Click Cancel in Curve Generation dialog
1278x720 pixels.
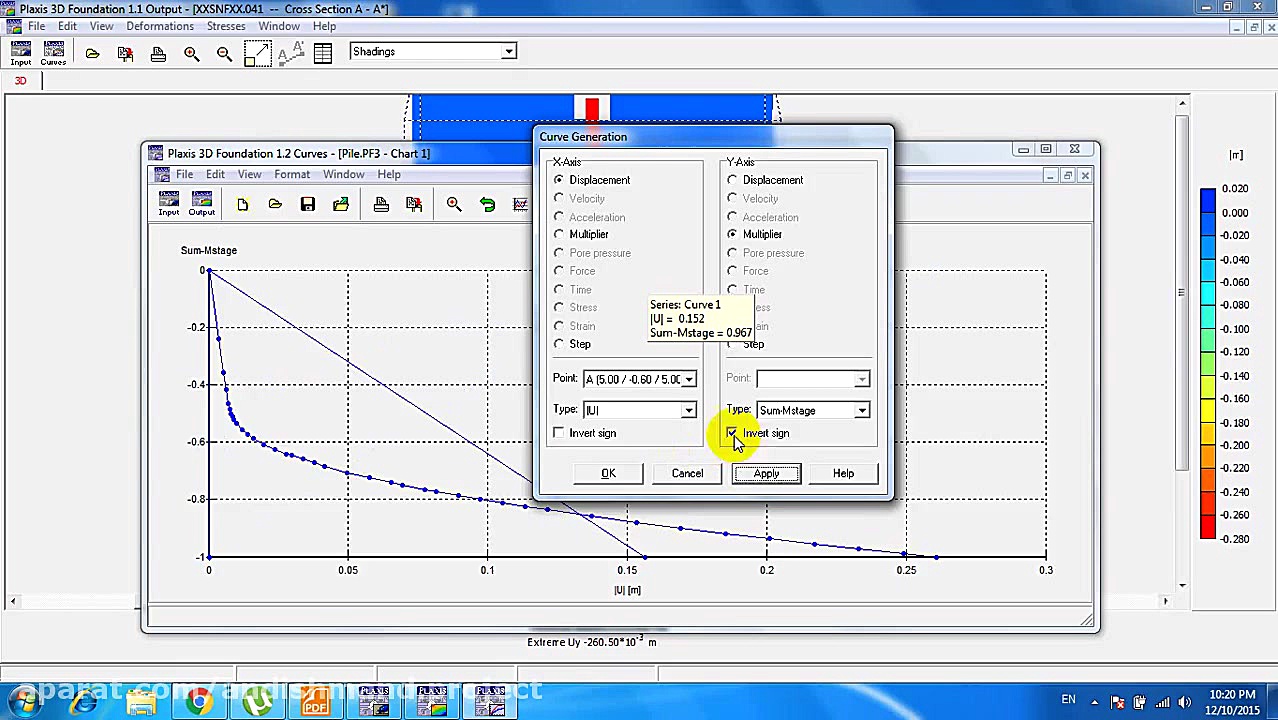[x=687, y=473]
